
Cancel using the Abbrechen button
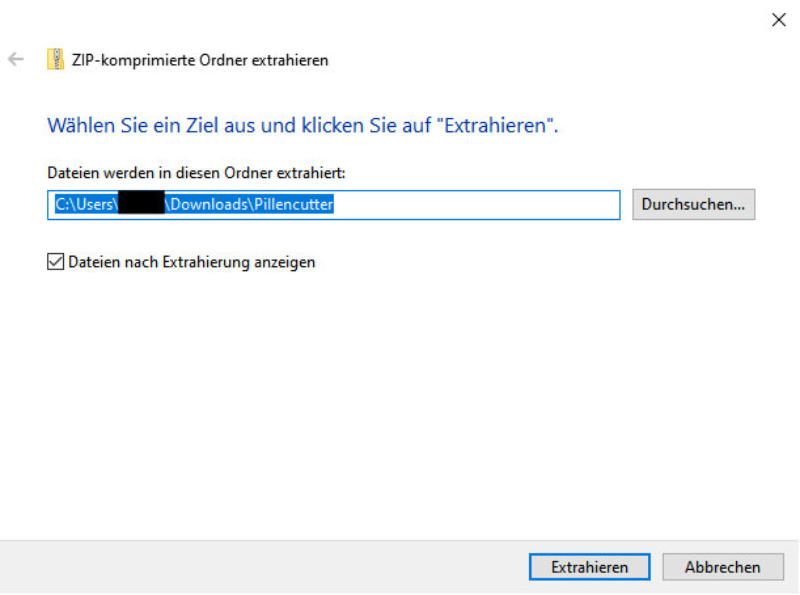pos(722,566)
